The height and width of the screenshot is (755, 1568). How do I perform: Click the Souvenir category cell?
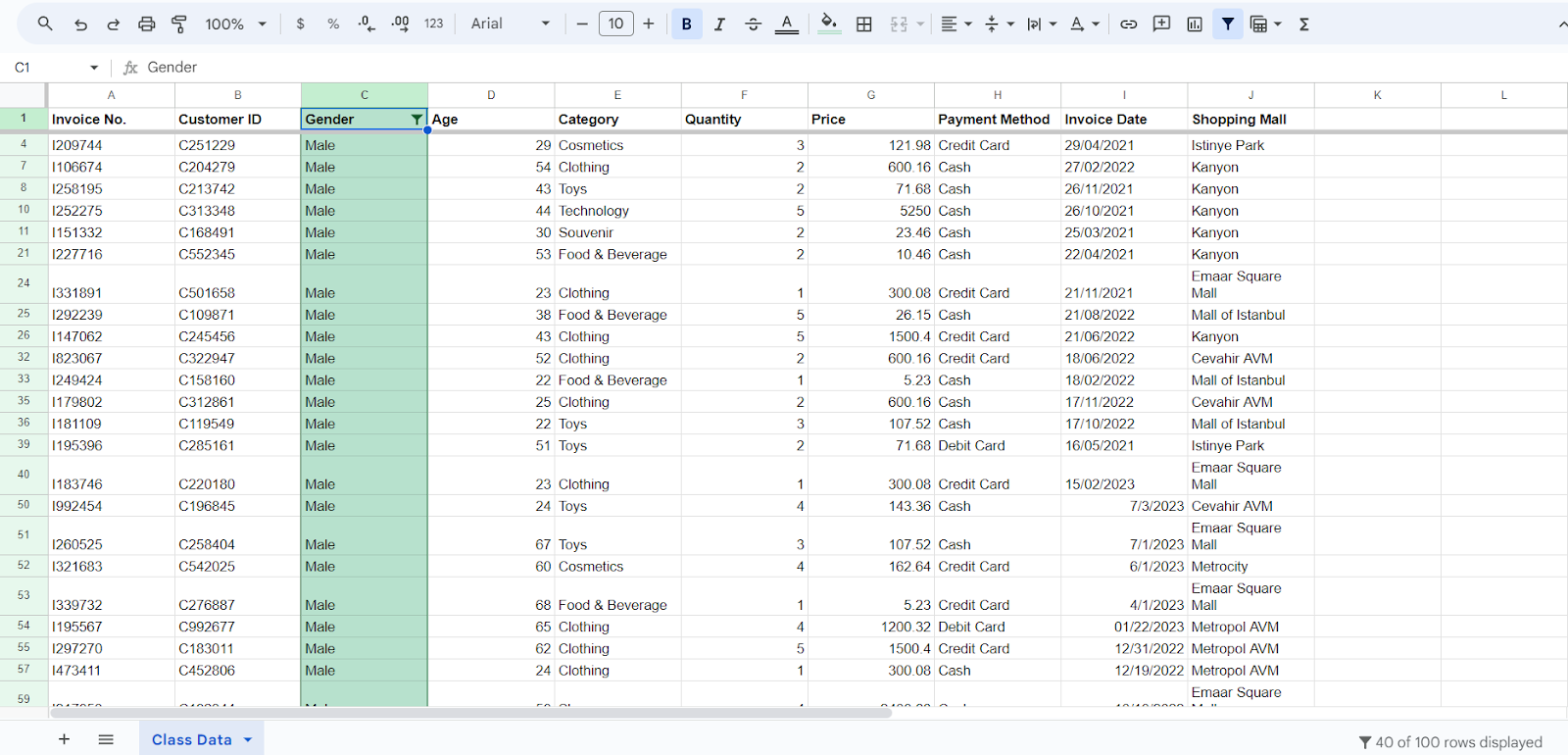617,232
